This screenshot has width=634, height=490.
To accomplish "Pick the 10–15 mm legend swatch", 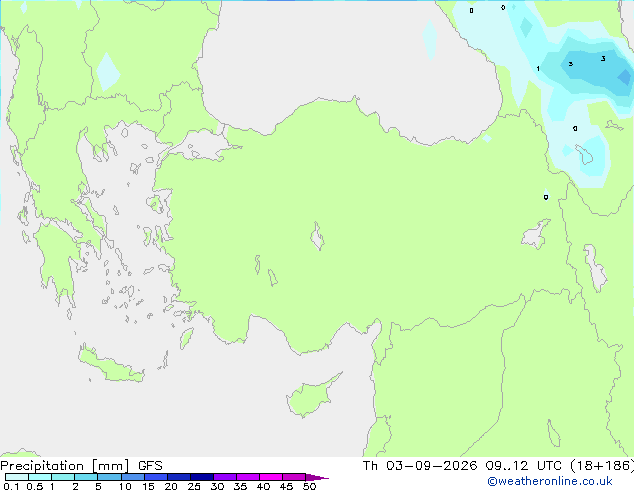I will (133, 477).
